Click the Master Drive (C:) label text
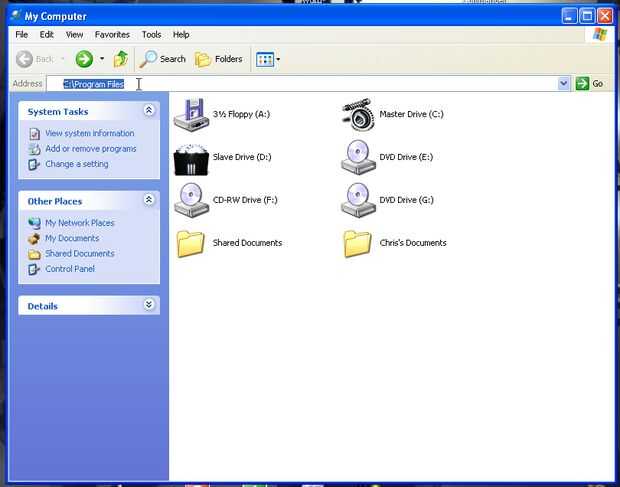This screenshot has width=620, height=487. 412,114
